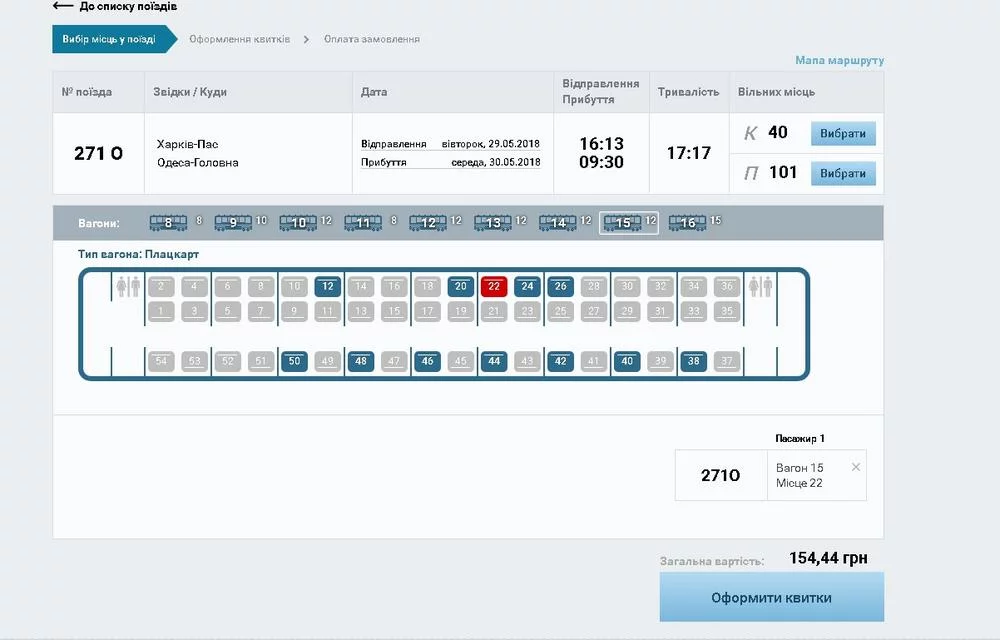The width and height of the screenshot is (1000, 640).
Task: Select wagon 10 icon
Action: 298,222
